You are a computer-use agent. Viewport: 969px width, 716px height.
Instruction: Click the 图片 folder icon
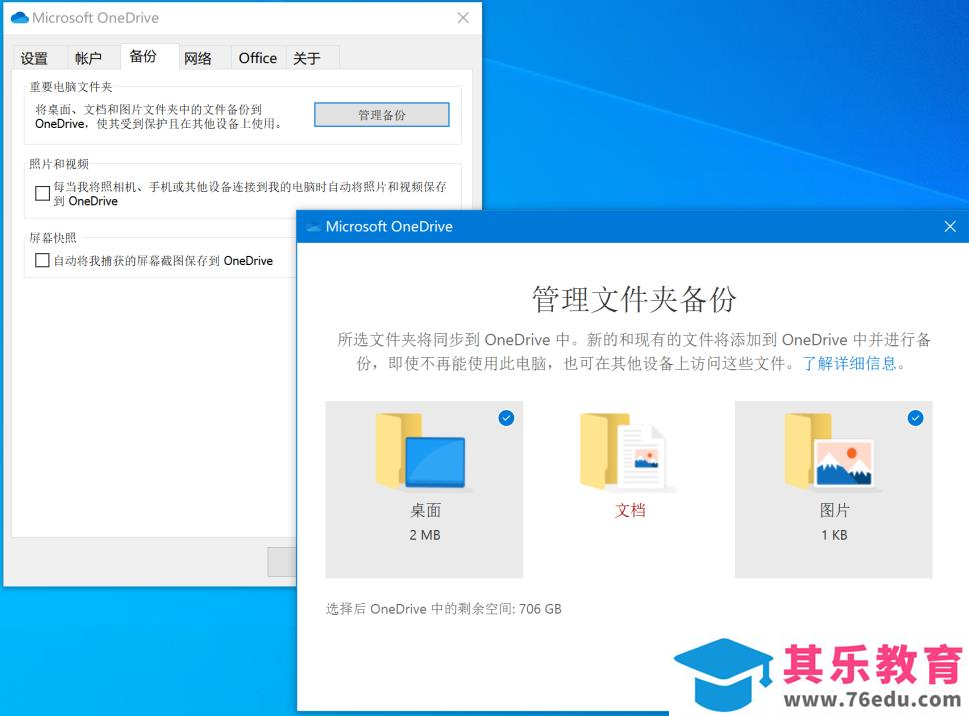(x=830, y=452)
